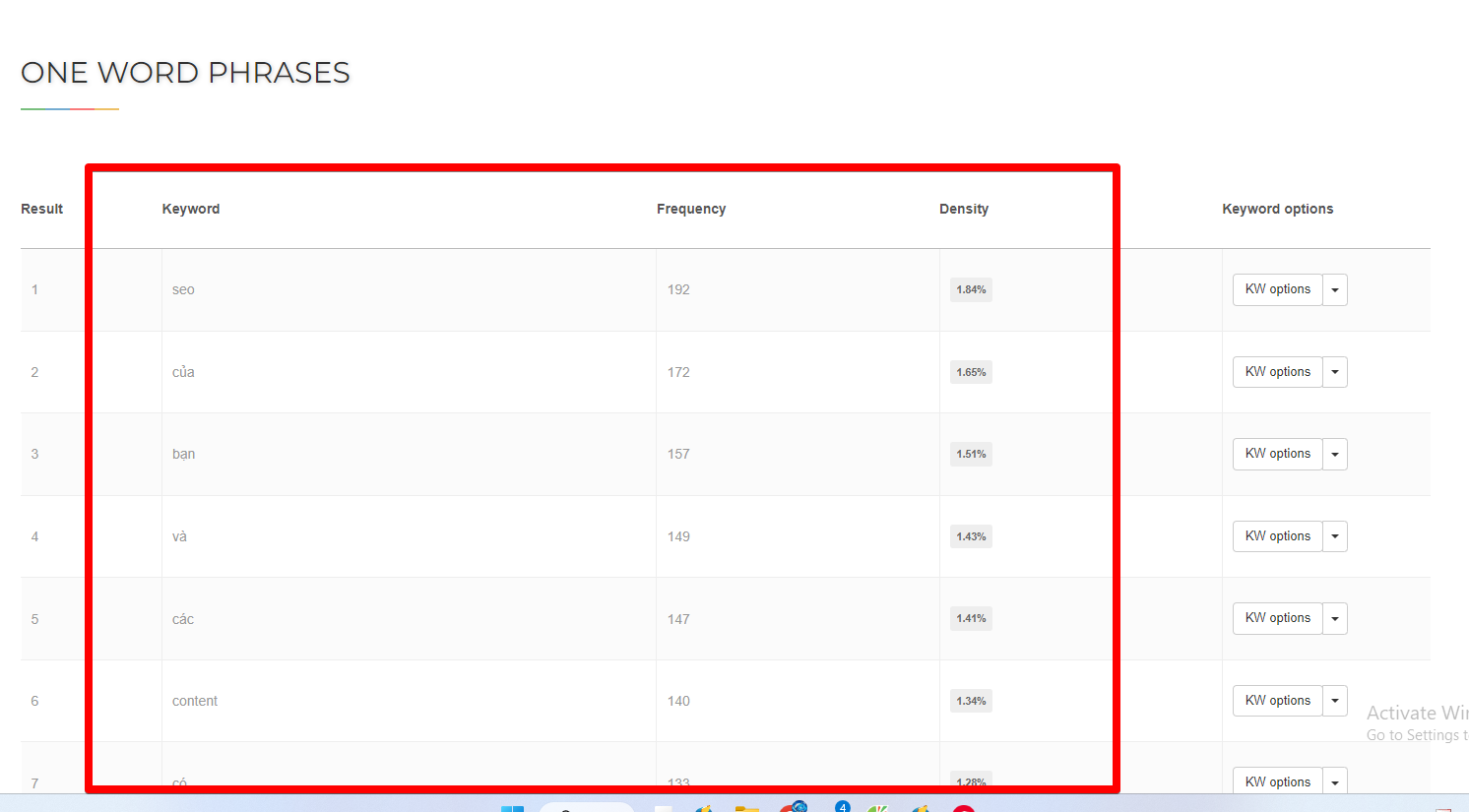This screenshot has width=1469, height=812.
Task: Select keyword cell 'content'
Action: pos(195,701)
